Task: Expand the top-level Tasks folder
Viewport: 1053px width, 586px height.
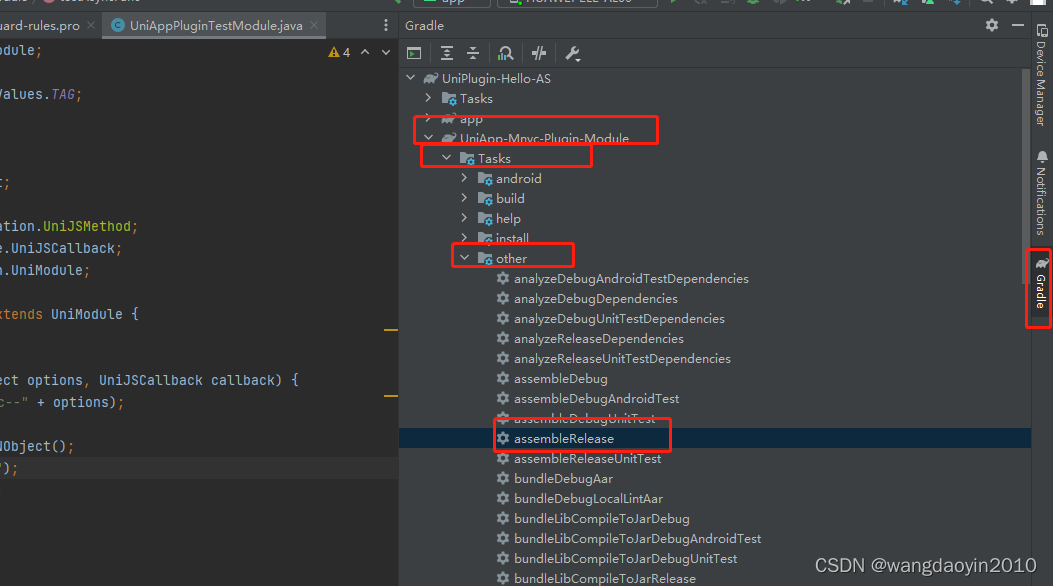Action: tap(428, 98)
